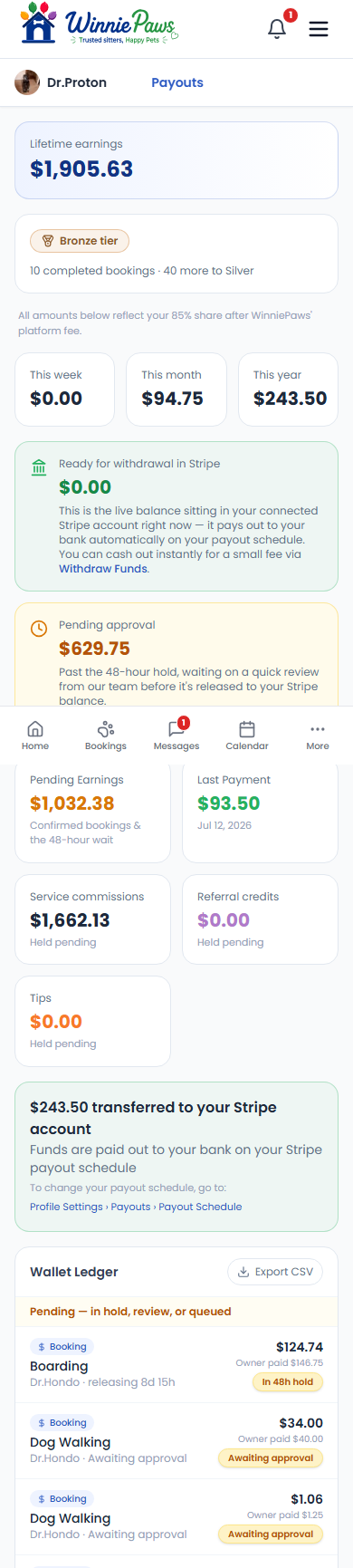Click the This year $243.50 card

pyautogui.click(x=288, y=390)
